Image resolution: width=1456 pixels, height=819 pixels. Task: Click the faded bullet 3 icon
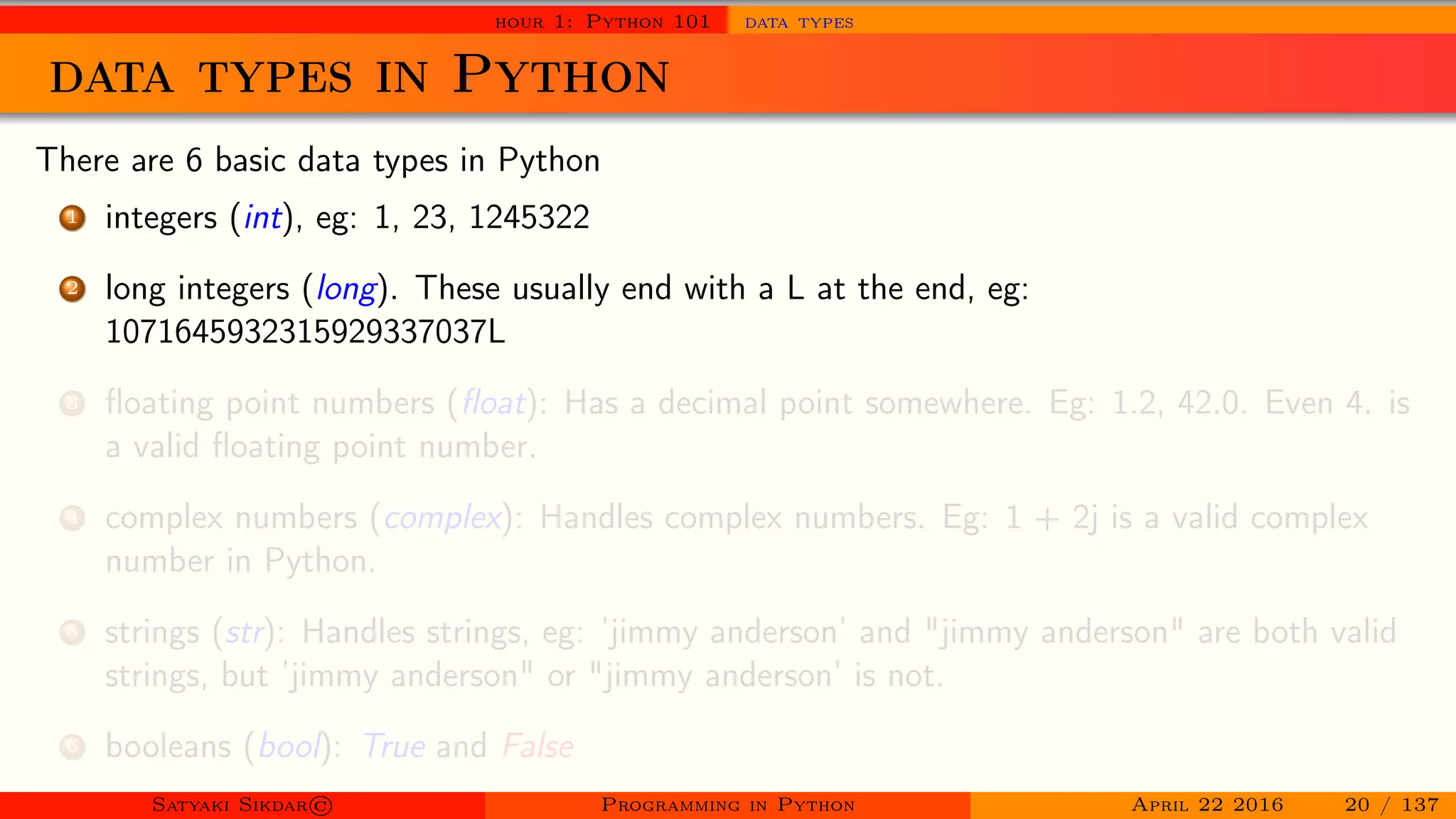point(73,404)
